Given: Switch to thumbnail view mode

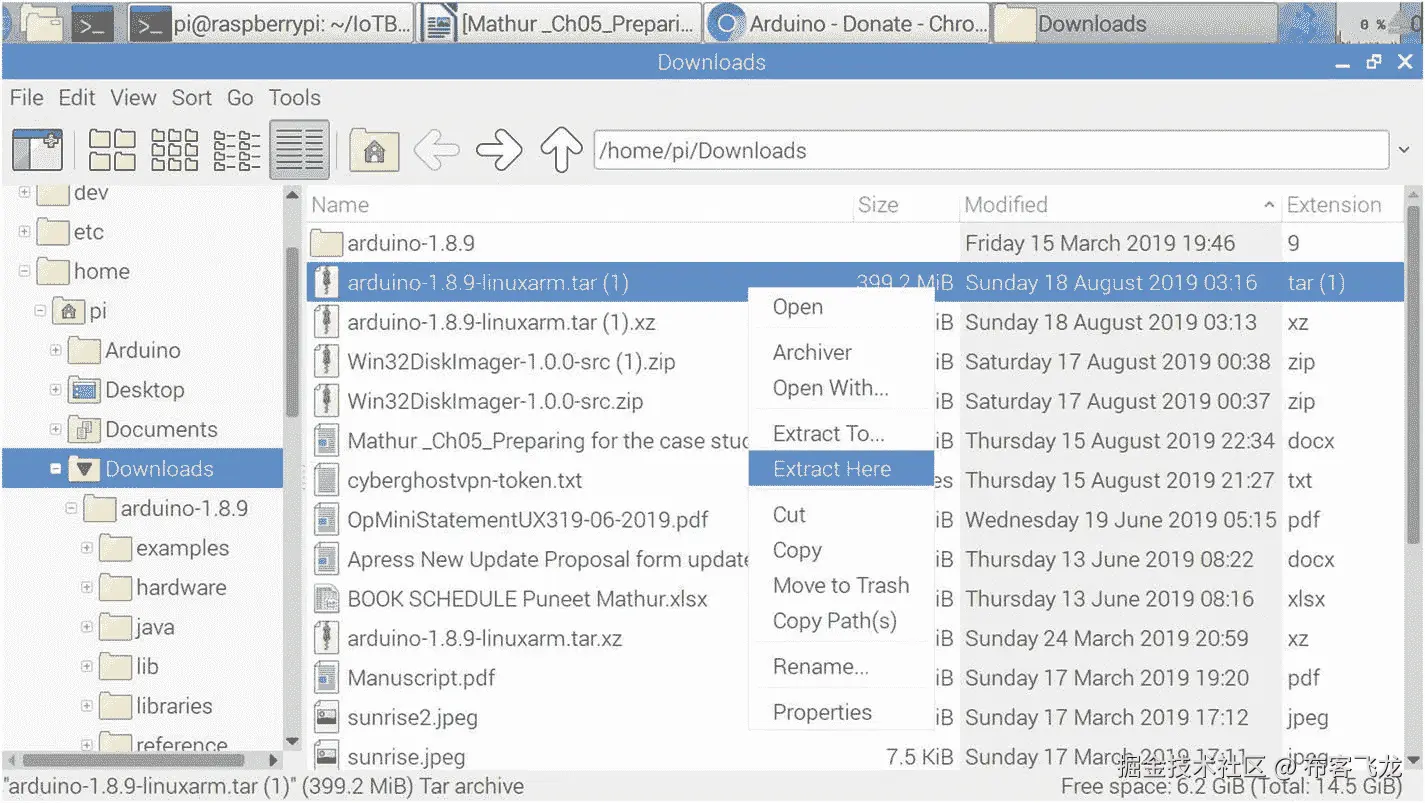Looking at the screenshot, I should click(174, 150).
